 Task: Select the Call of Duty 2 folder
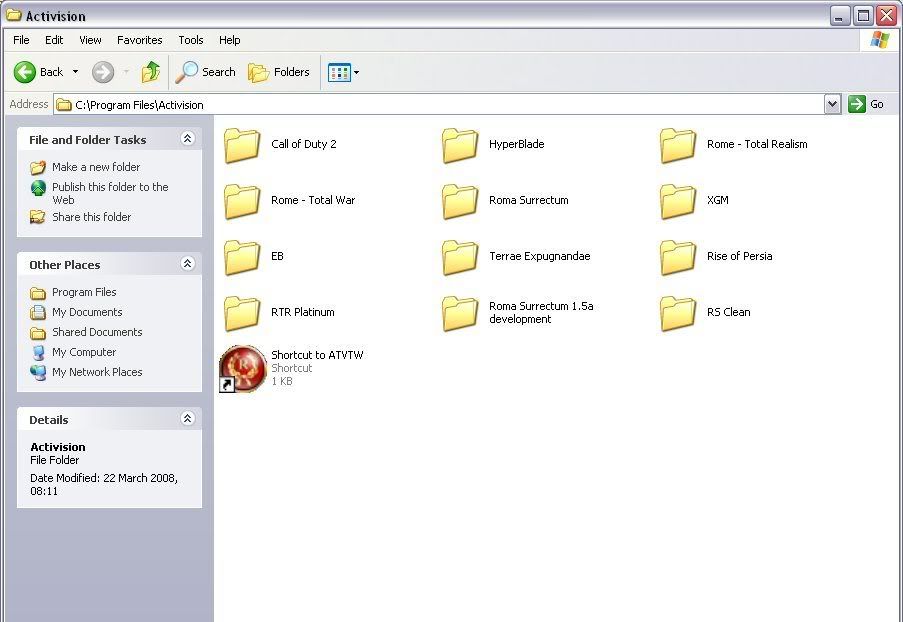(243, 145)
